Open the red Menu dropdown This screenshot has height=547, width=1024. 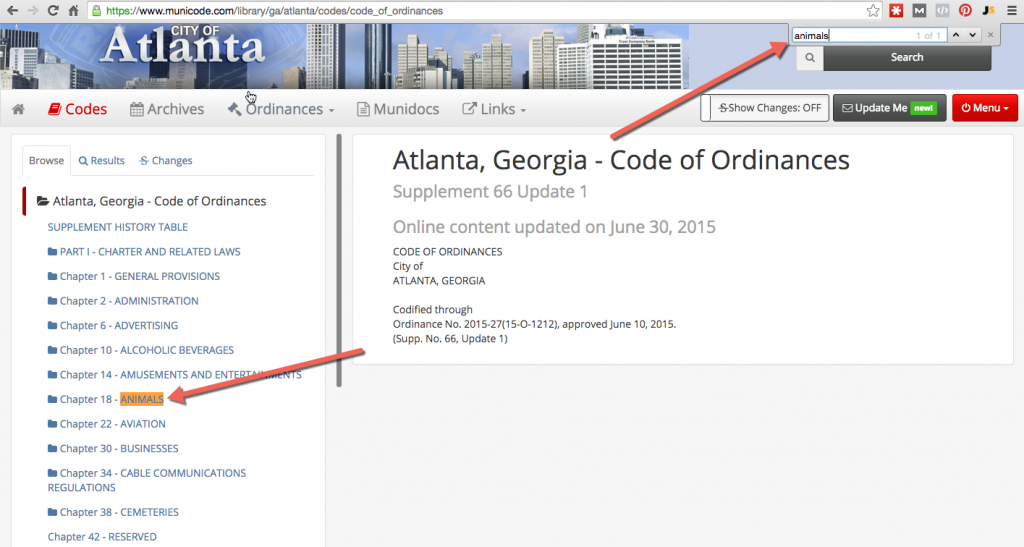[x=985, y=108]
